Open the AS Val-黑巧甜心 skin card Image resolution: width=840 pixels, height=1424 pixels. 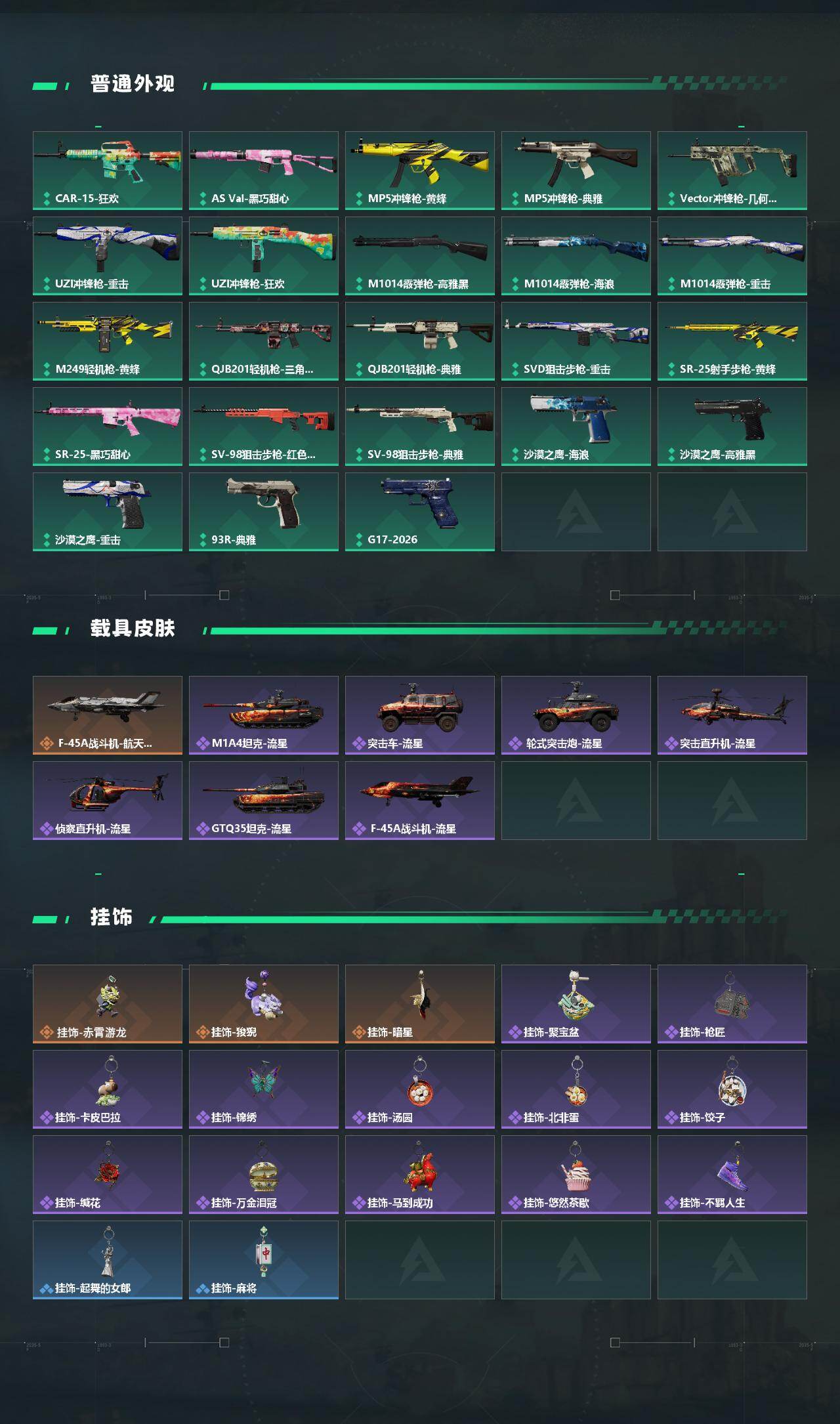[x=264, y=171]
